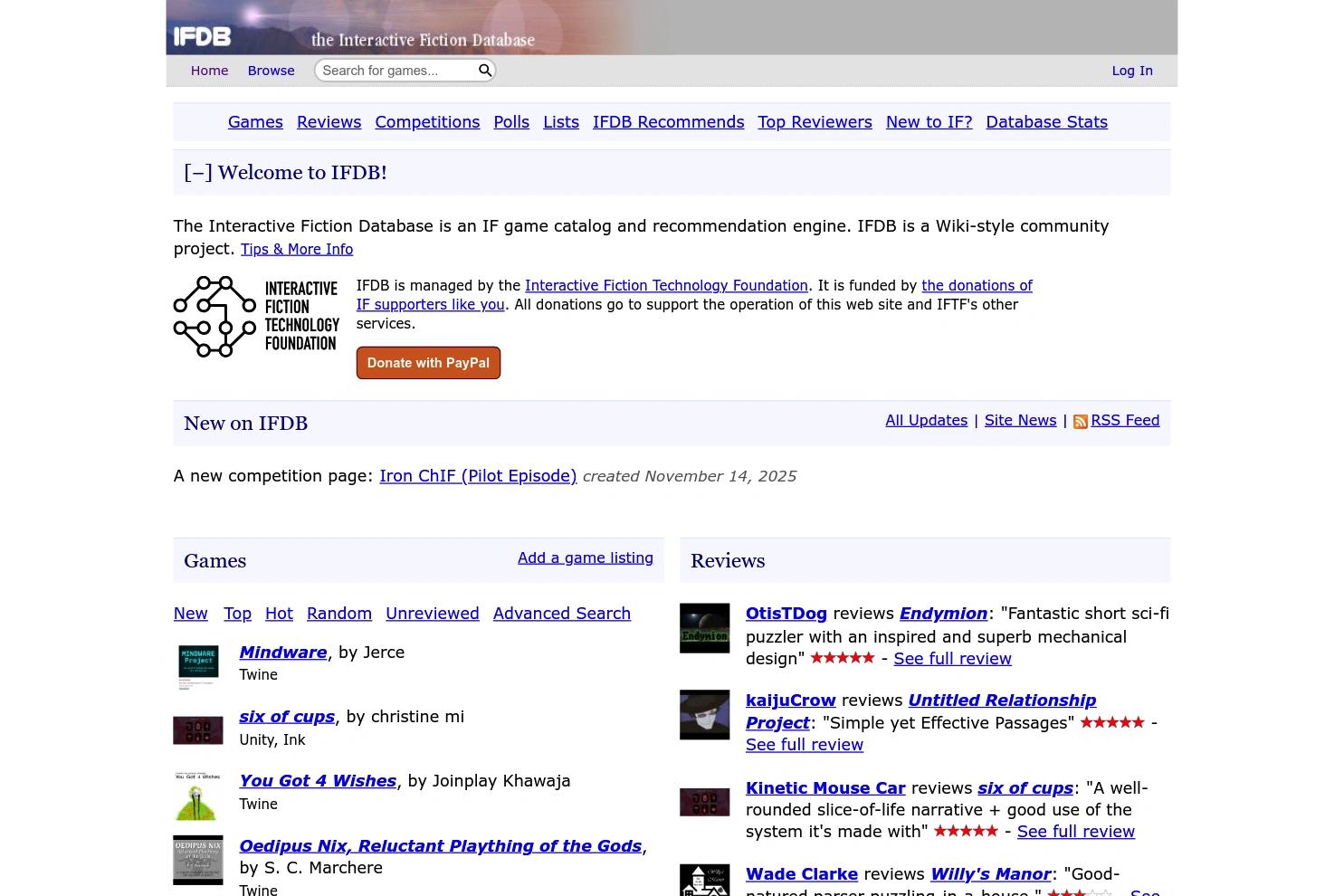Open the New to IF? link

[x=929, y=122]
